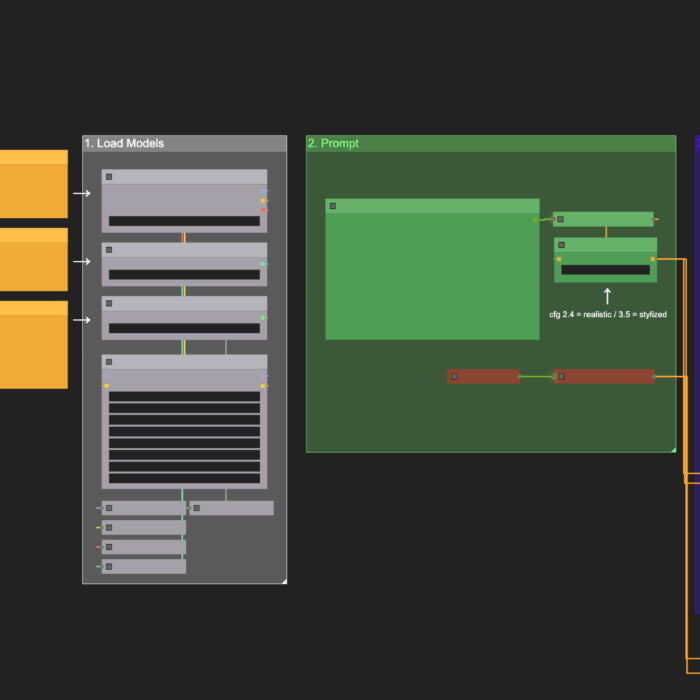
Task: Select orange note pointing to teal-output loader
Action: [x=34, y=259]
